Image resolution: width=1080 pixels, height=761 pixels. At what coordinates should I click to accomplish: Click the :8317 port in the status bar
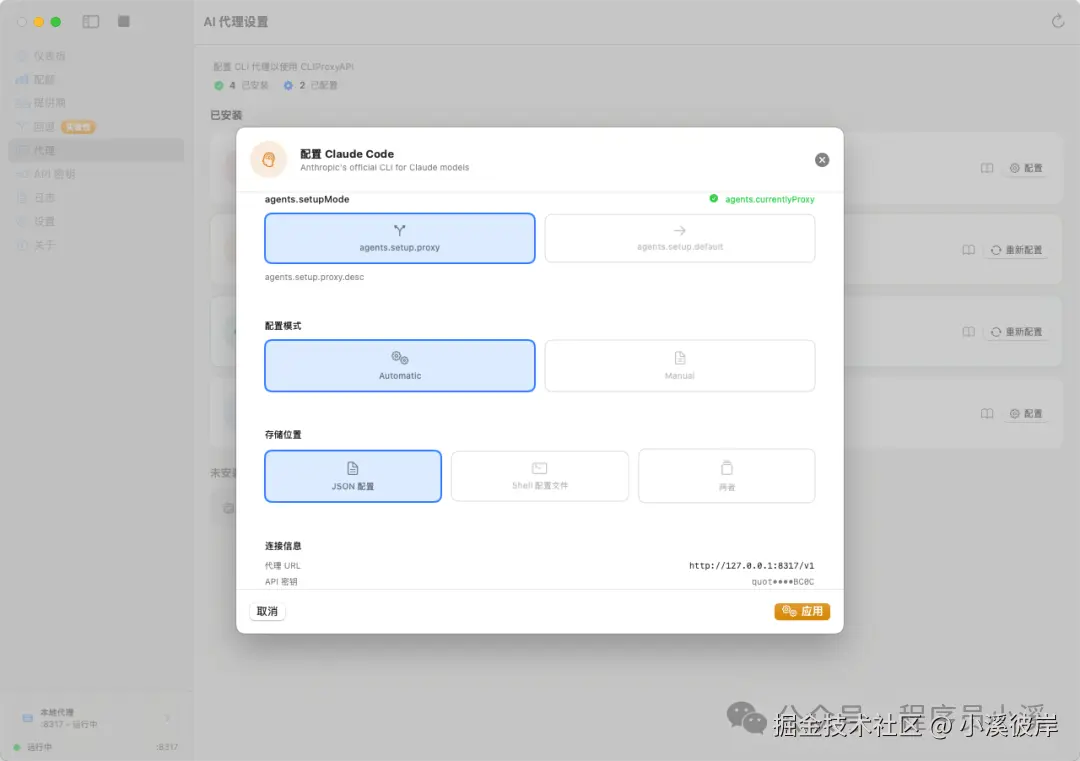pyautogui.click(x=167, y=747)
